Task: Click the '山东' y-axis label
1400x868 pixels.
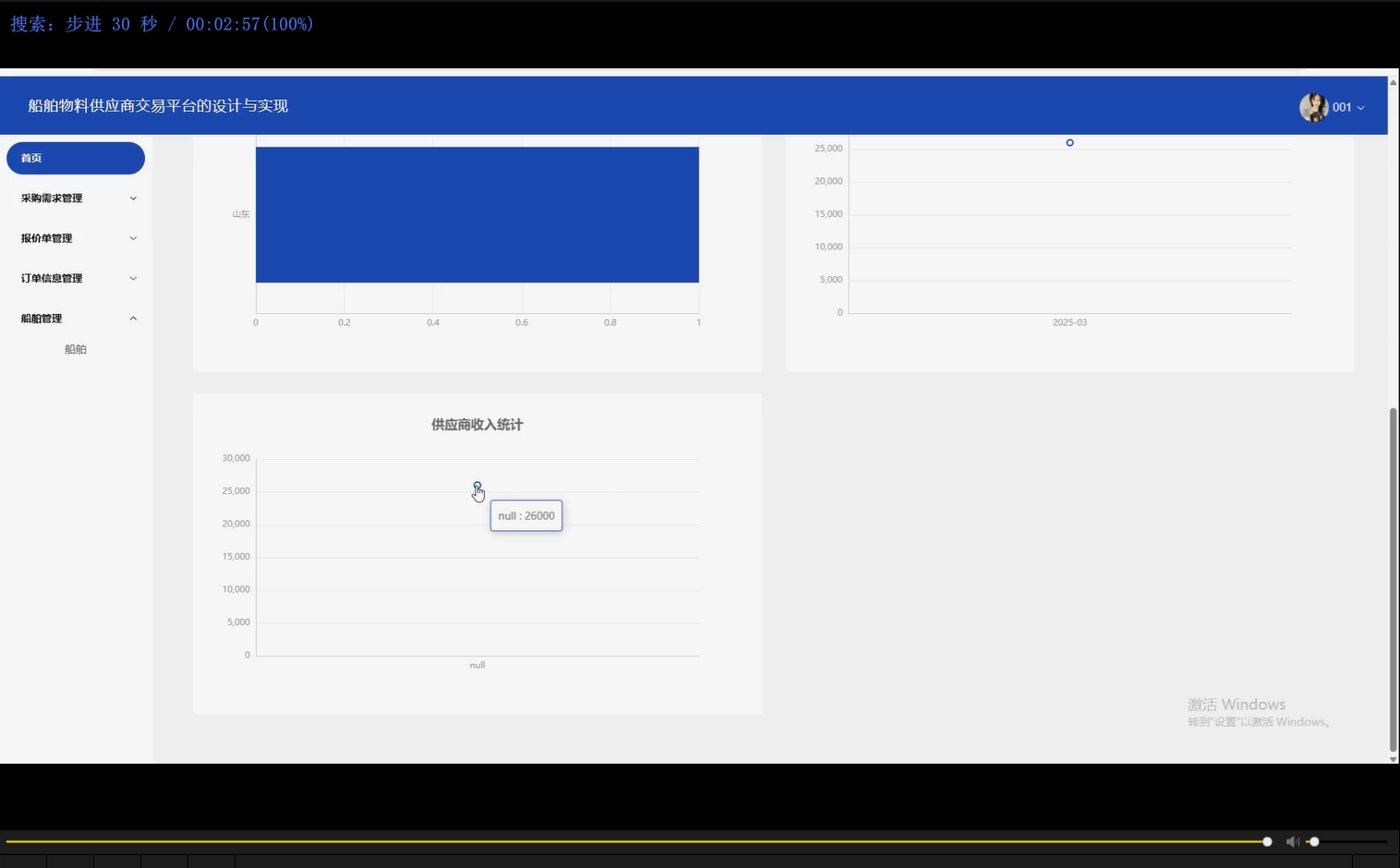Action: point(241,214)
